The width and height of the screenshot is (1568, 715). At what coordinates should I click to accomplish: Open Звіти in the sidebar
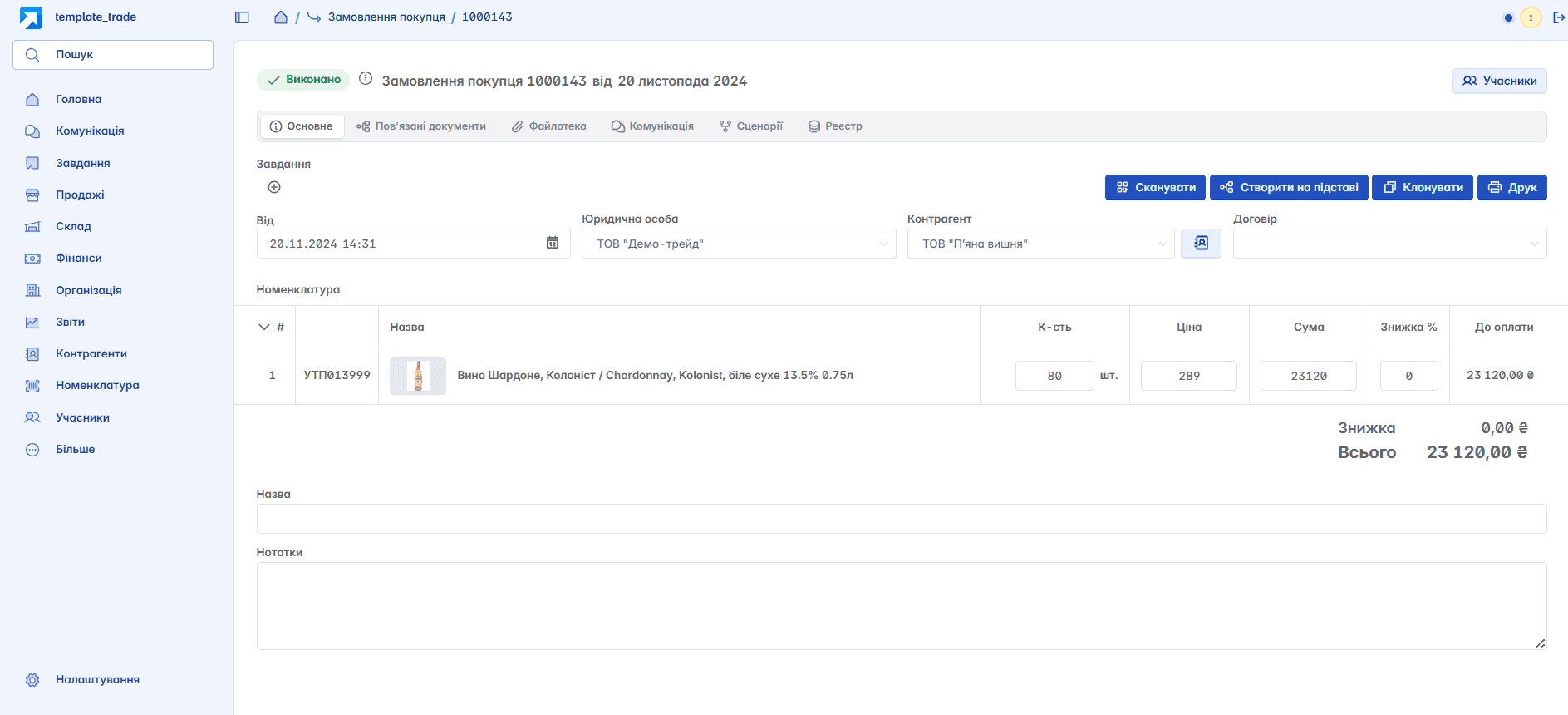pyautogui.click(x=70, y=322)
